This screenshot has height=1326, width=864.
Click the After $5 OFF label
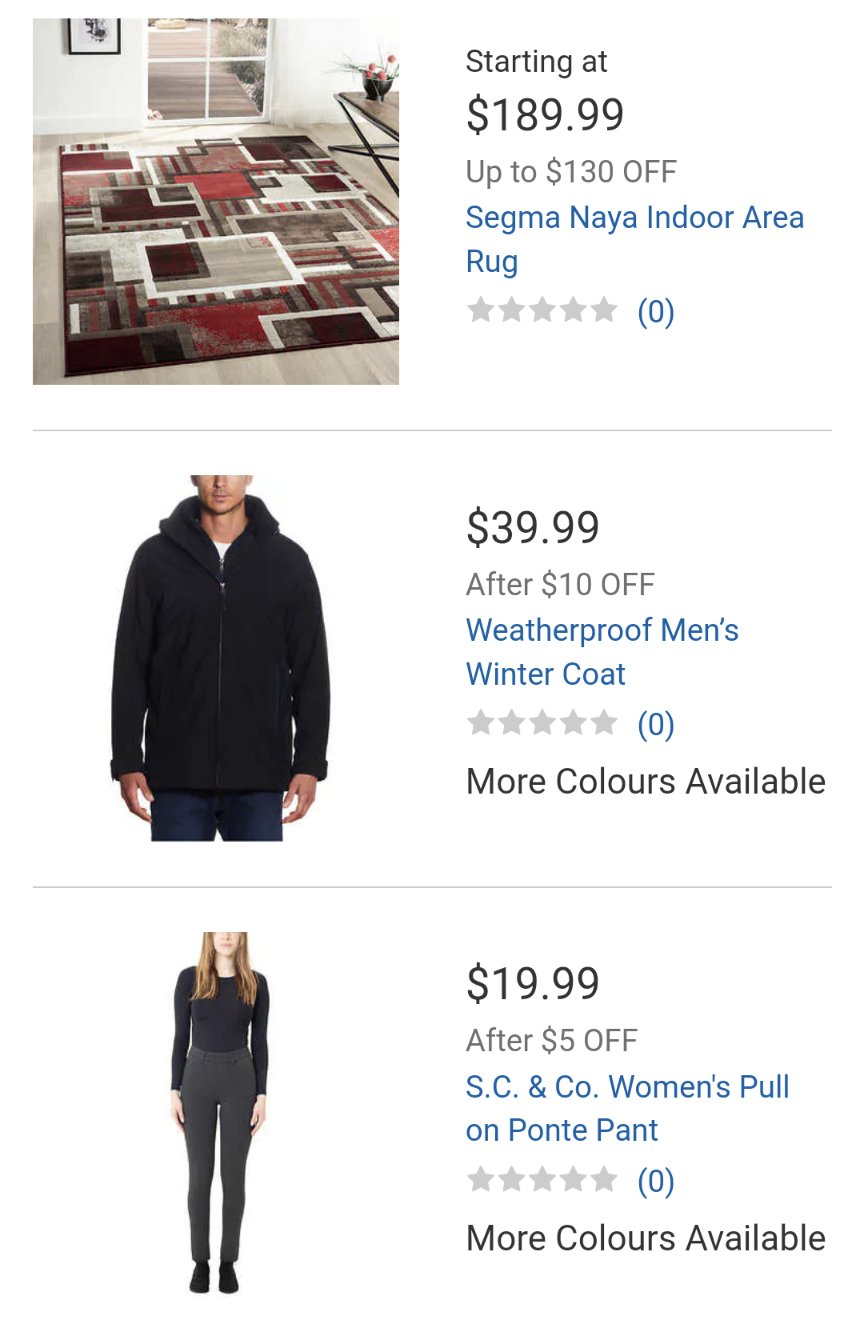click(x=552, y=1040)
